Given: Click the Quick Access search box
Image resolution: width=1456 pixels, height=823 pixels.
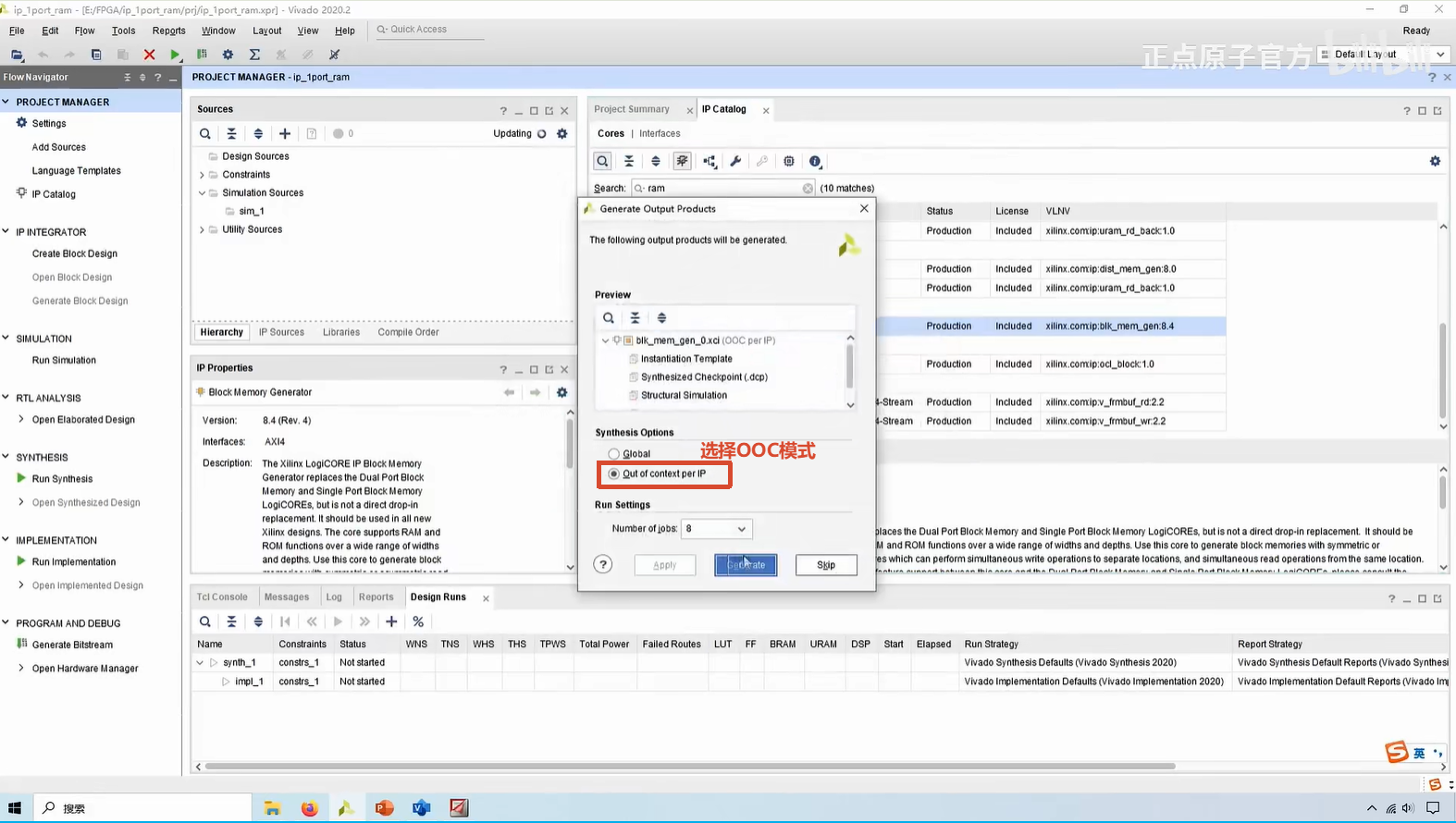Looking at the screenshot, I should click(x=428, y=30).
